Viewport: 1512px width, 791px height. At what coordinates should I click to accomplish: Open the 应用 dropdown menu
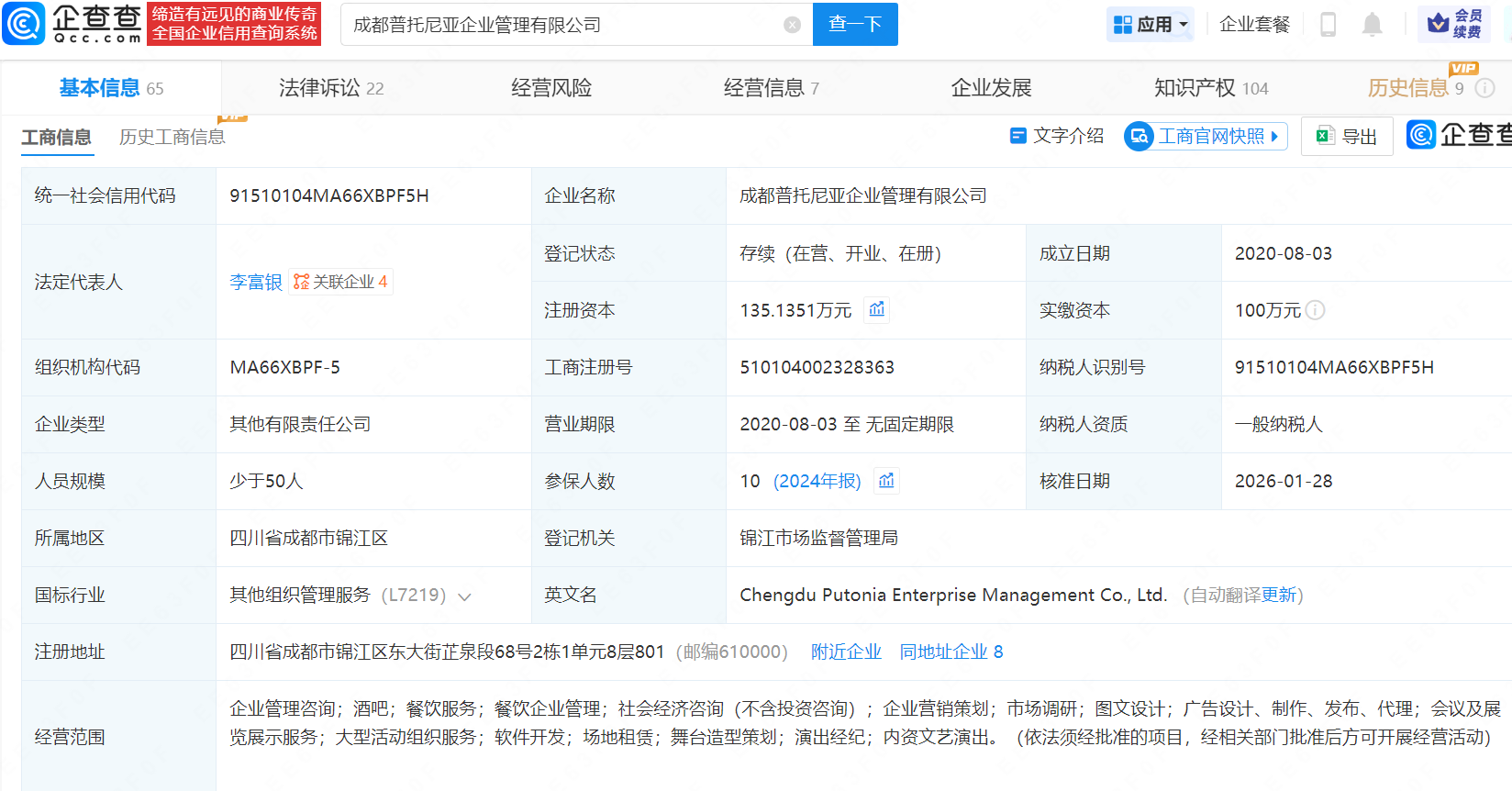coord(1151,25)
